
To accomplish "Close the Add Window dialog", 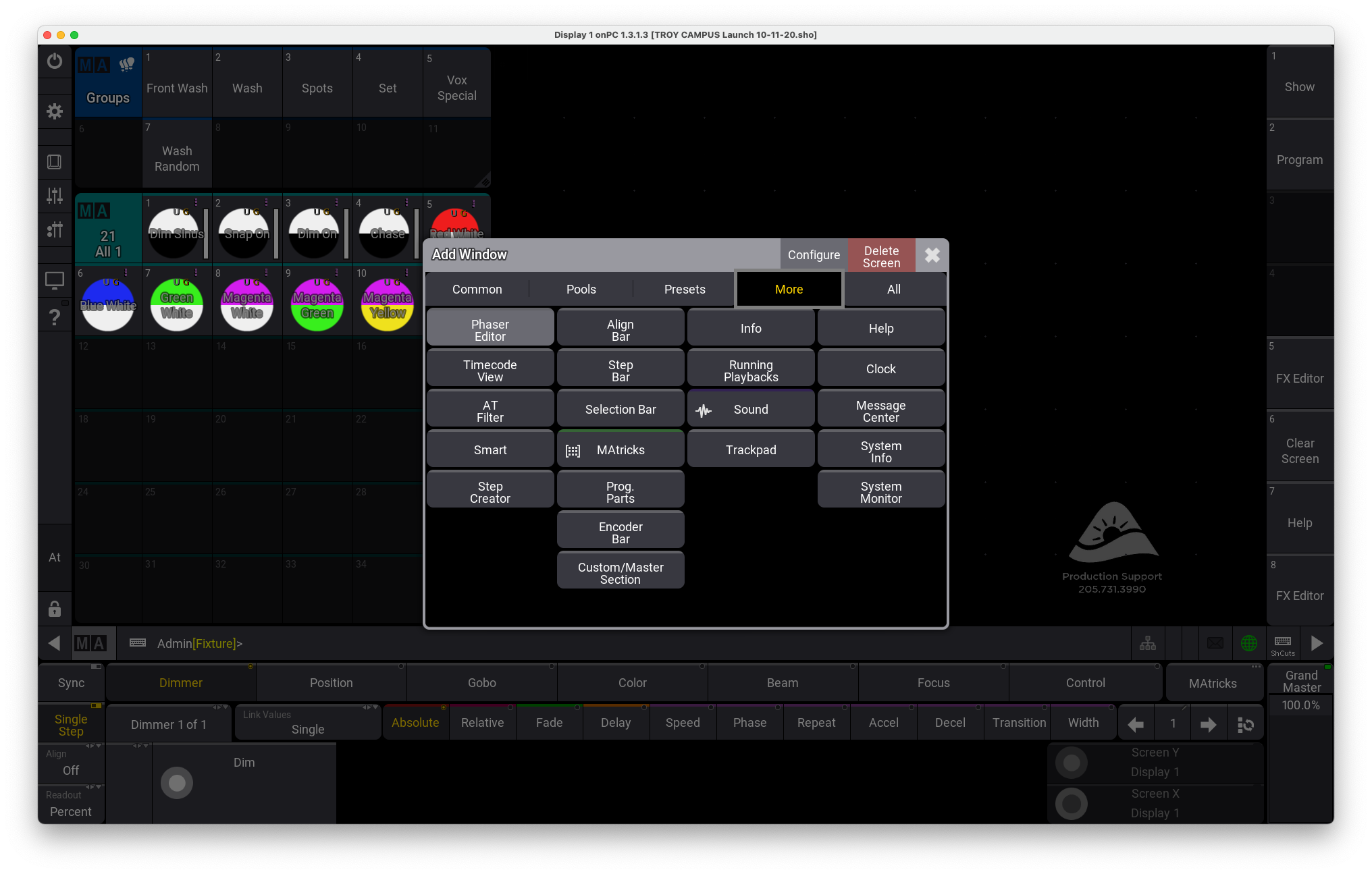I will (932, 255).
